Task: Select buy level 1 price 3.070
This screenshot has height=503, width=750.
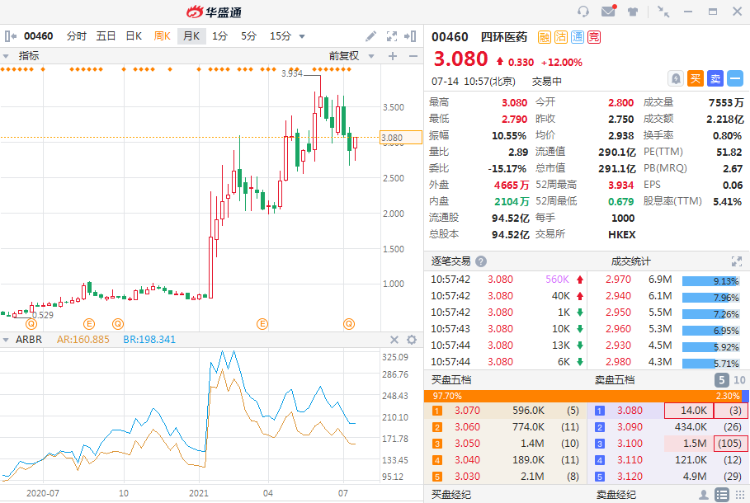Action: click(x=467, y=411)
